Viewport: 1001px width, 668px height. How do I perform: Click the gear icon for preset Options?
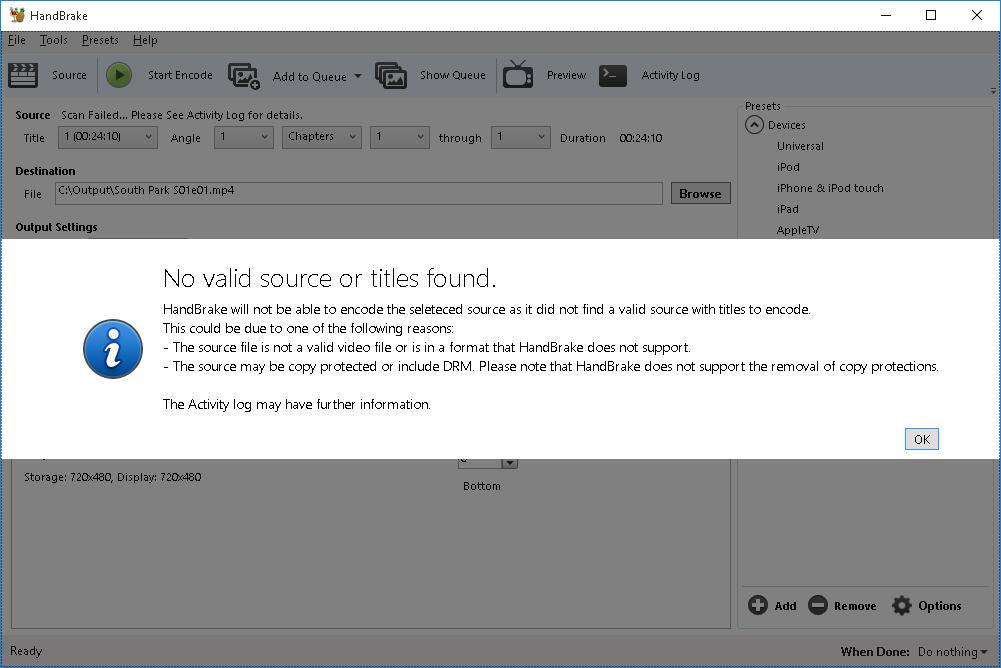(901, 605)
